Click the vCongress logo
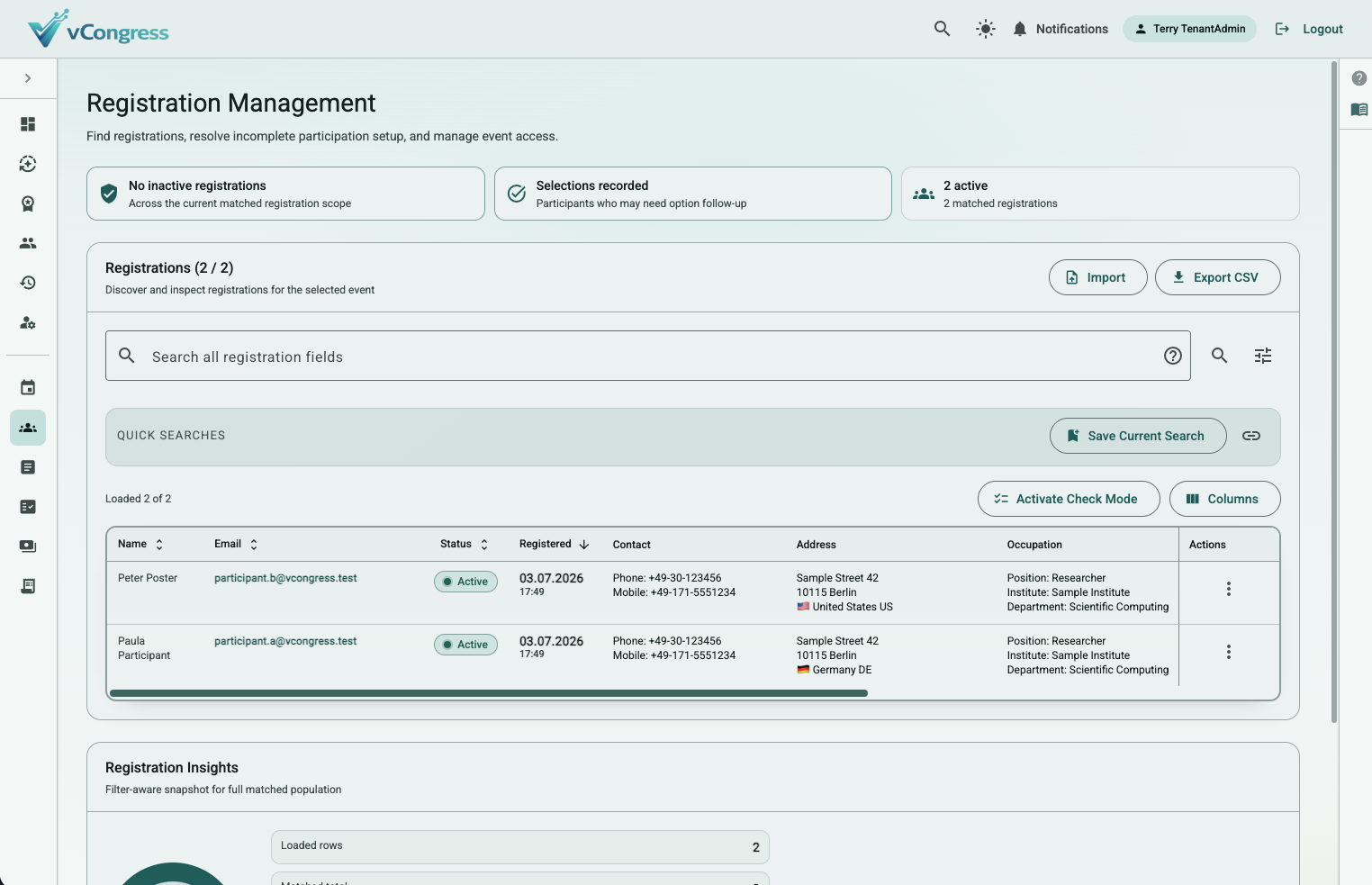The image size is (1372, 885). coord(98,29)
